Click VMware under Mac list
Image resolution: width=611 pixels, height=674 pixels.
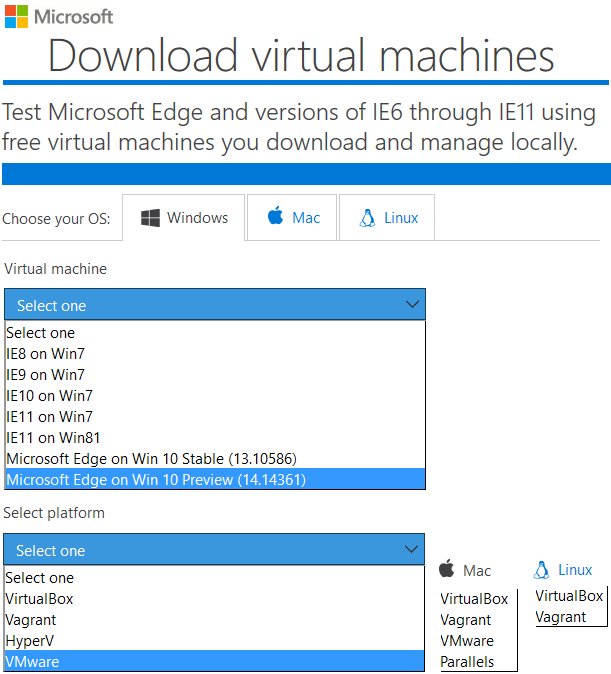point(467,641)
